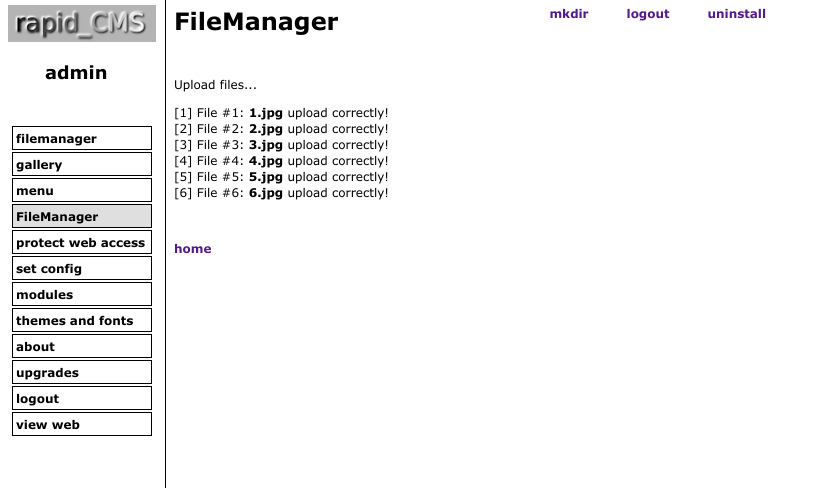Open themes and fonts settings
838x488 pixels.
coord(82,321)
